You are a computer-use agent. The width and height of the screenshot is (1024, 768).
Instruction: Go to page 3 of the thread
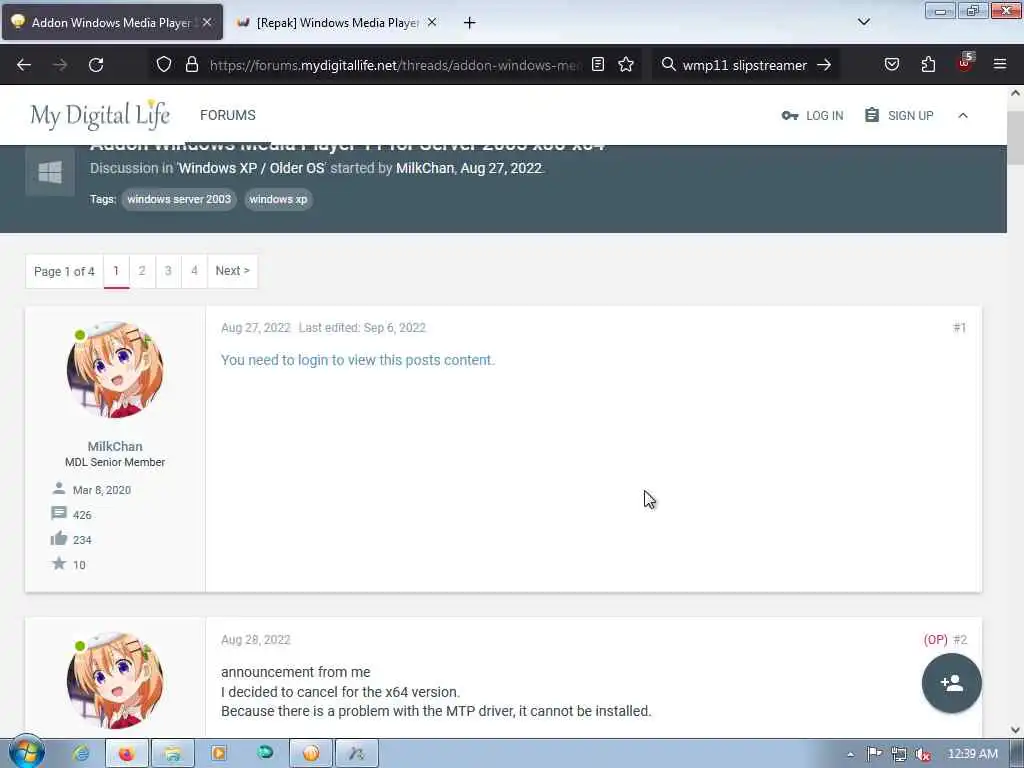168,271
